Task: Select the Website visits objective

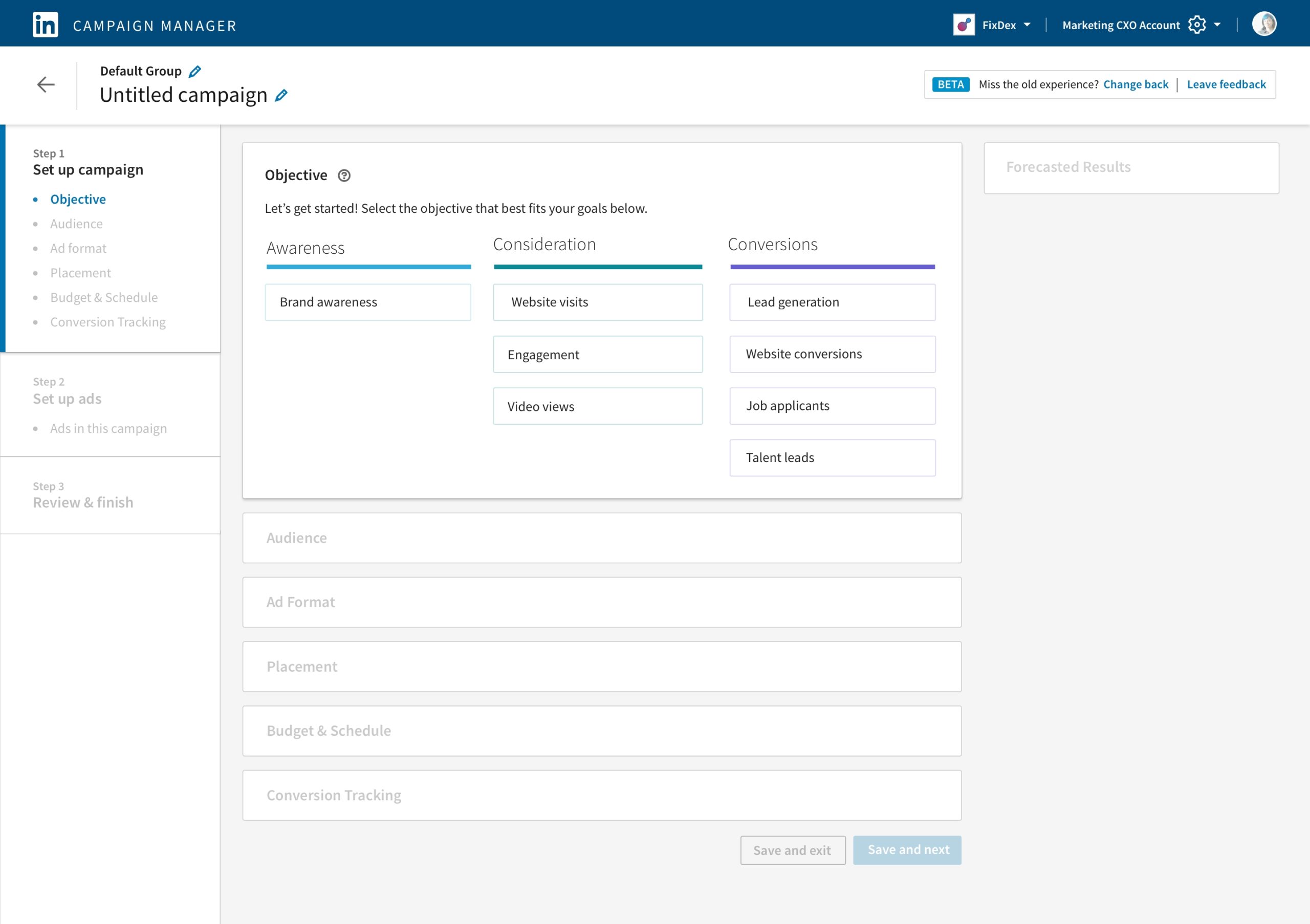Action: pyautogui.click(x=597, y=302)
